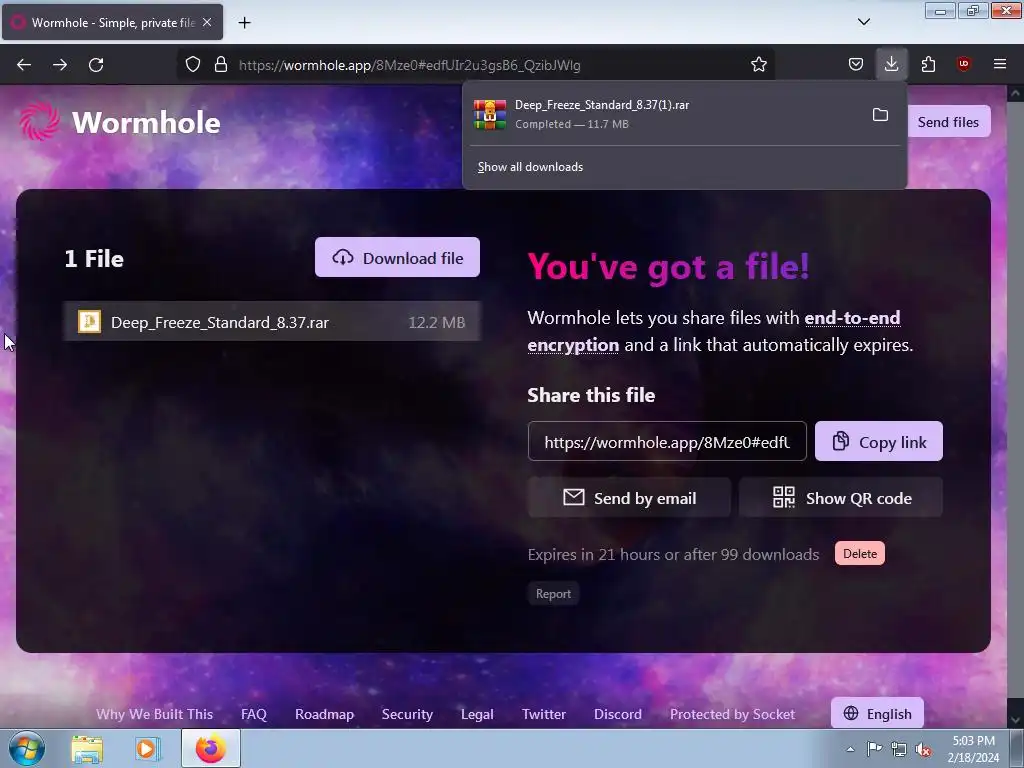Open the Pocket save icon
The height and width of the screenshot is (768, 1024).
[x=856, y=64]
